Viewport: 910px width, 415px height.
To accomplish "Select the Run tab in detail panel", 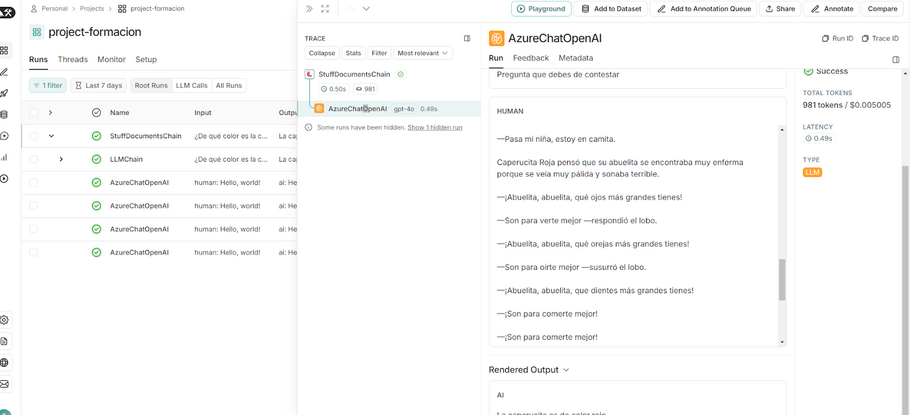I will 496,58.
